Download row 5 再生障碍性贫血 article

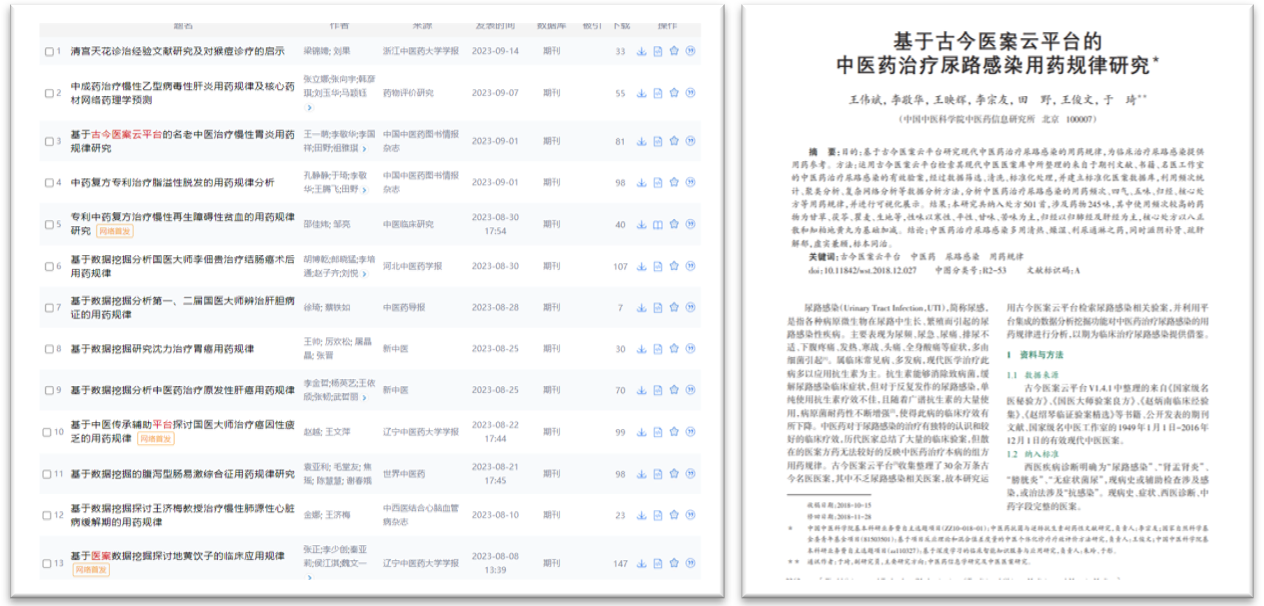tap(641, 224)
